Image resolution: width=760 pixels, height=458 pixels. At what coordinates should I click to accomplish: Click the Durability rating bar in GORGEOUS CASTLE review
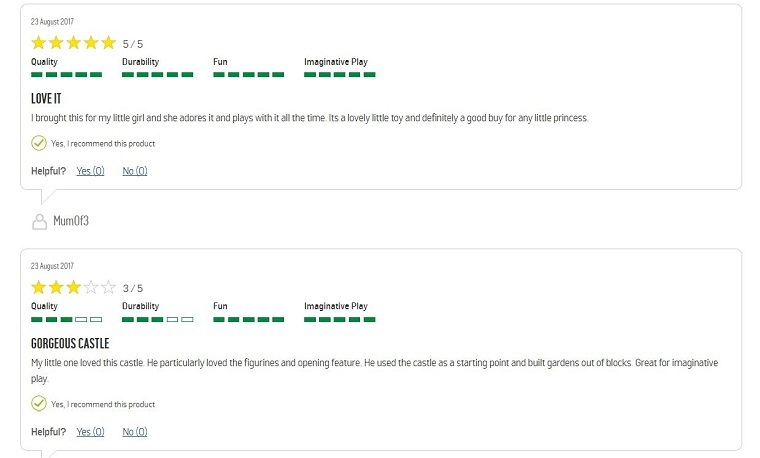click(157, 319)
